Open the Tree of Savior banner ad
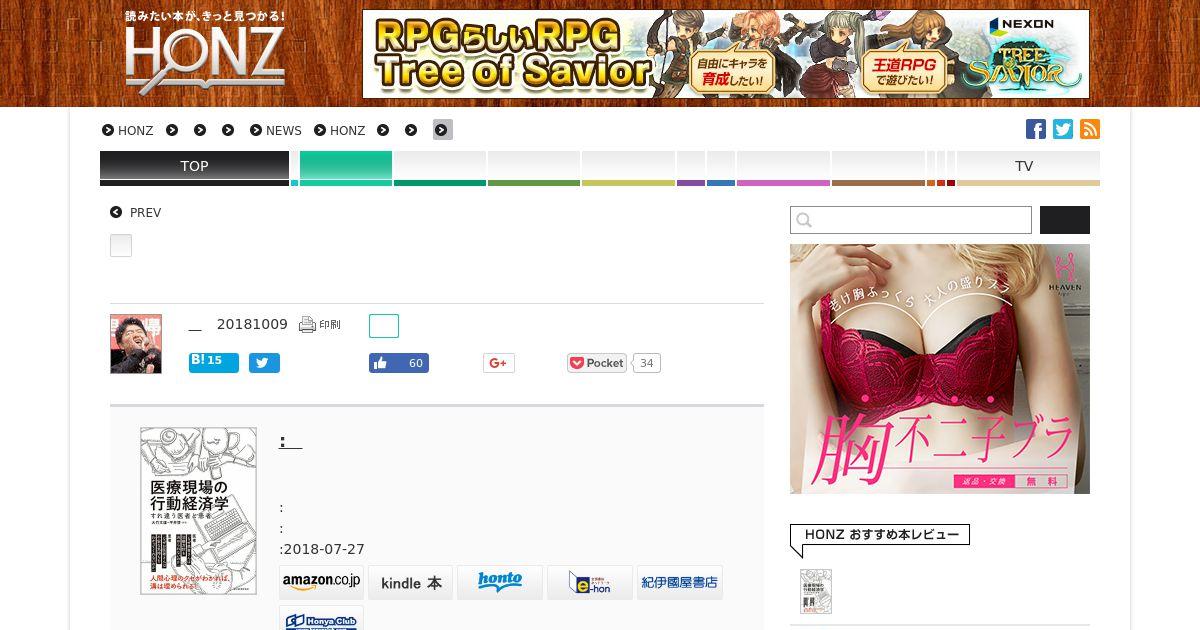Viewport: 1200px width, 630px height. tap(726, 54)
